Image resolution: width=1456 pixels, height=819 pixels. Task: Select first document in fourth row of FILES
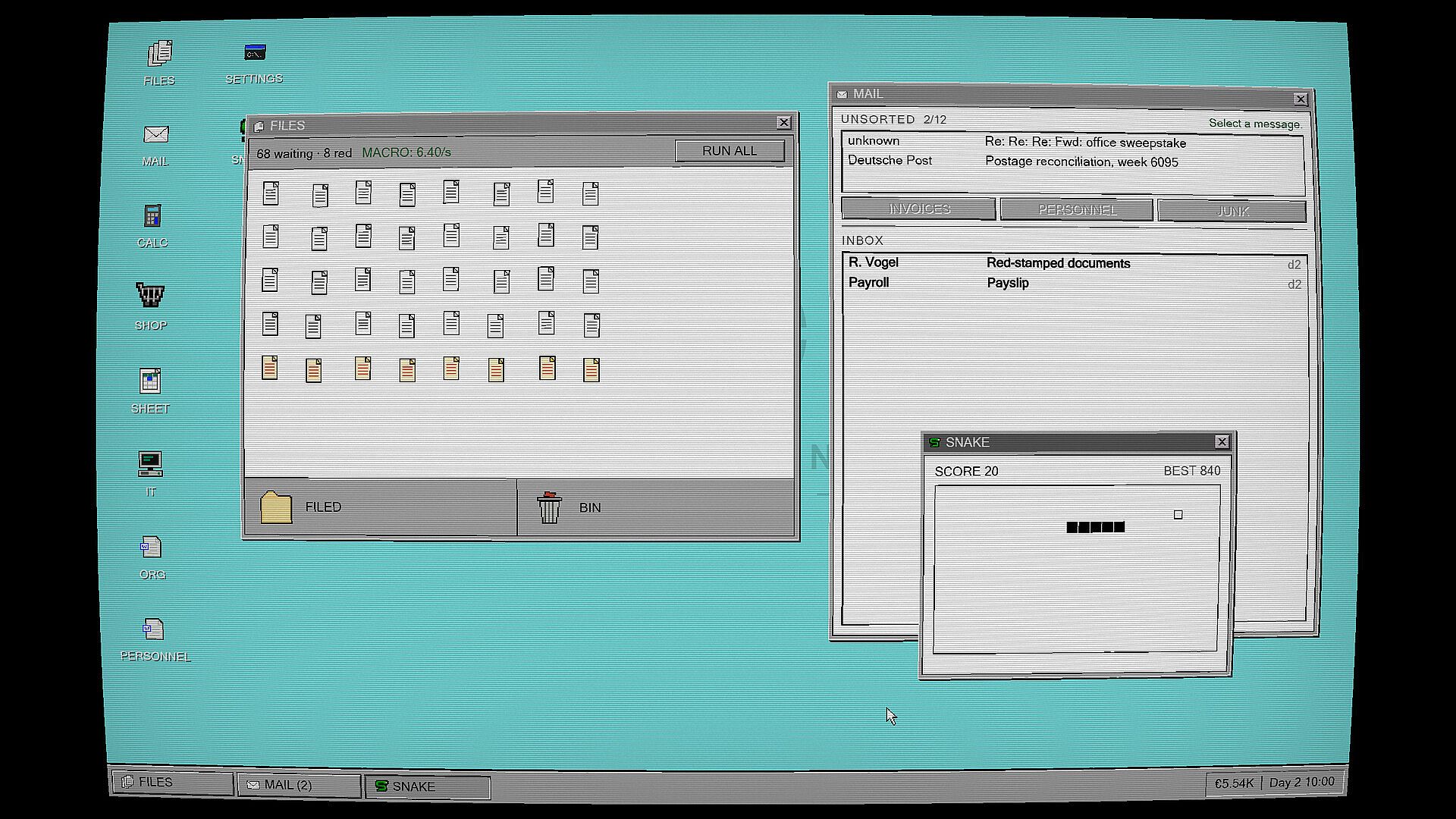coord(270,323)
